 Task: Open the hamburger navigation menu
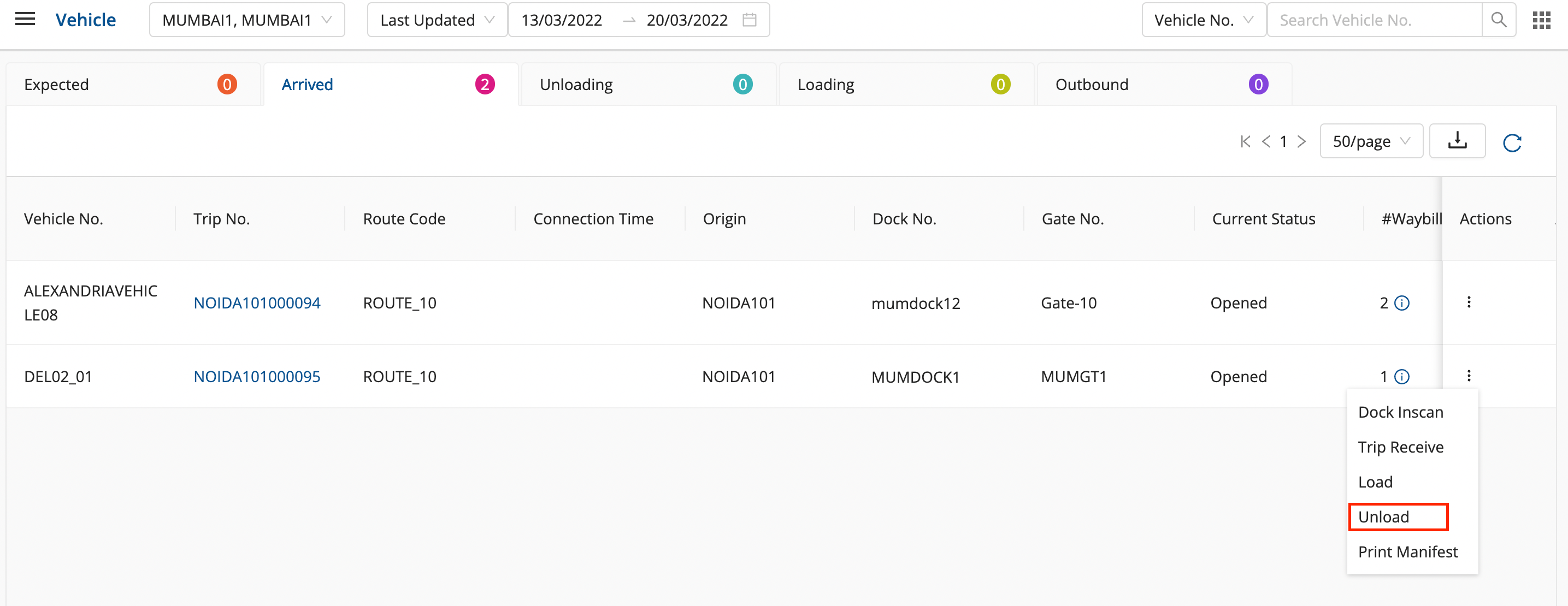(25, 20)
